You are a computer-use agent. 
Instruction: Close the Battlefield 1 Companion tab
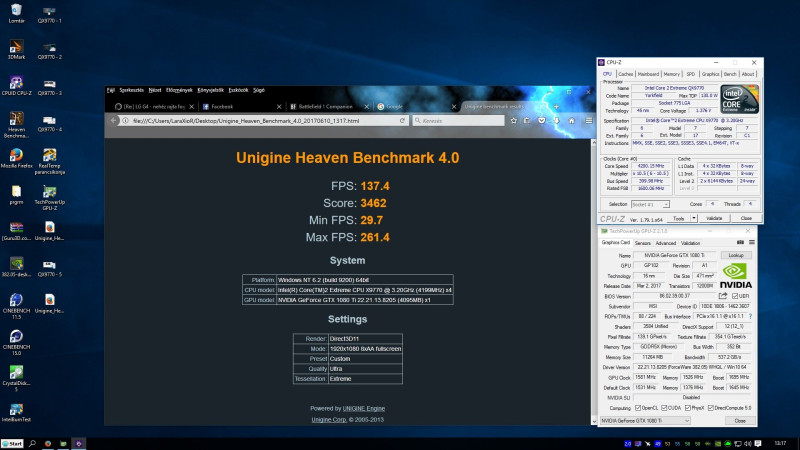point(366,107)
